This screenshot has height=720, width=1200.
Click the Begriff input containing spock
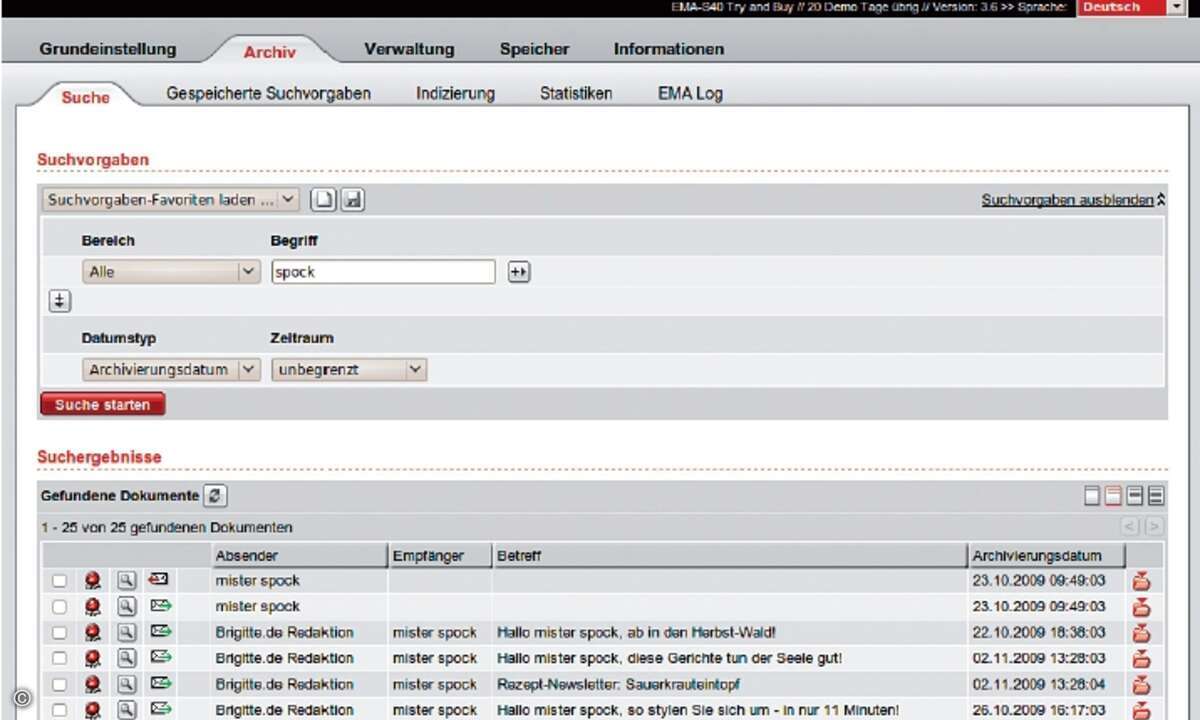383,272
